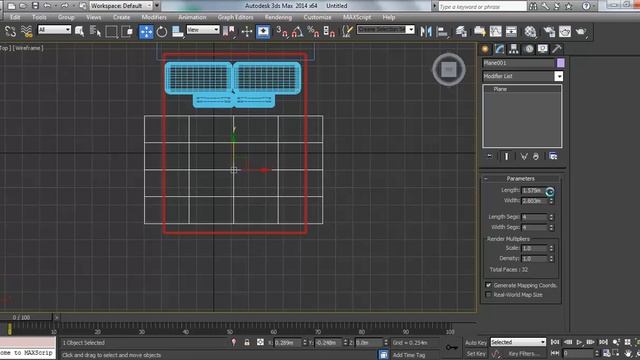This screenshot has height=360, width=640.
Task: Toggle the Selection Lock padlock icon
Action: 247,342
